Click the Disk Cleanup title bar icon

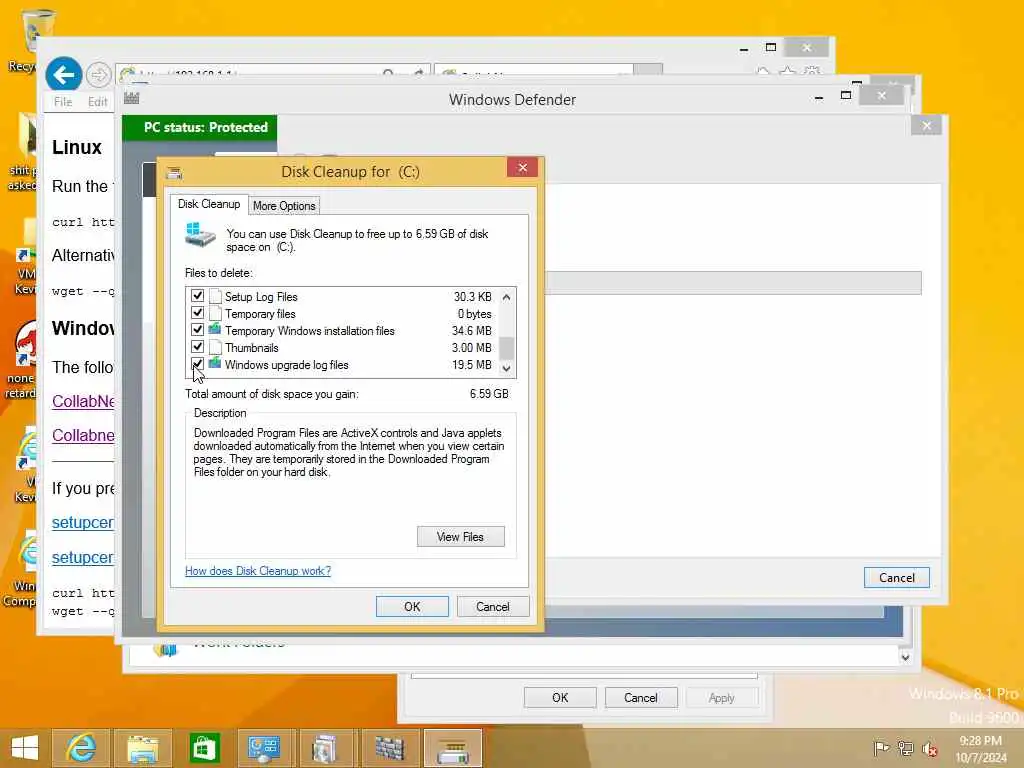[x=174, y=172]
